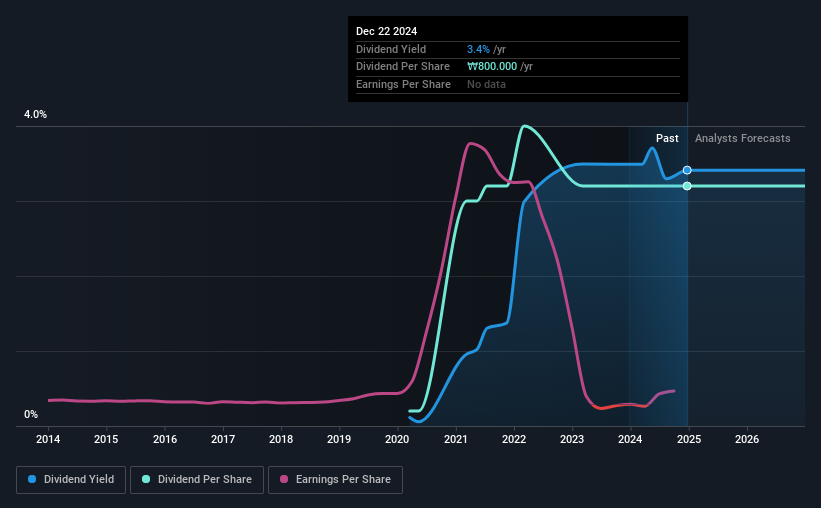
Task: Click the Dividend Per Share row label in tooltip
Action: tap(403, 67)
